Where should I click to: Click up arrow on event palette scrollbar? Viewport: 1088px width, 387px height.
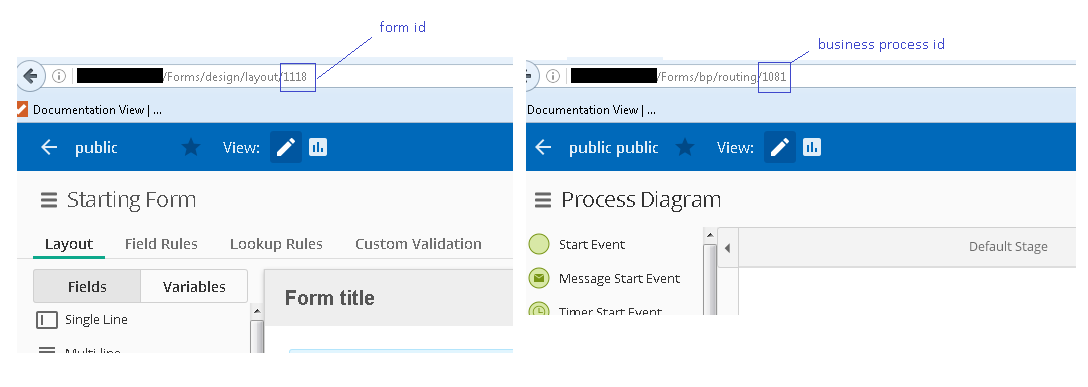(x=710, y=236)
